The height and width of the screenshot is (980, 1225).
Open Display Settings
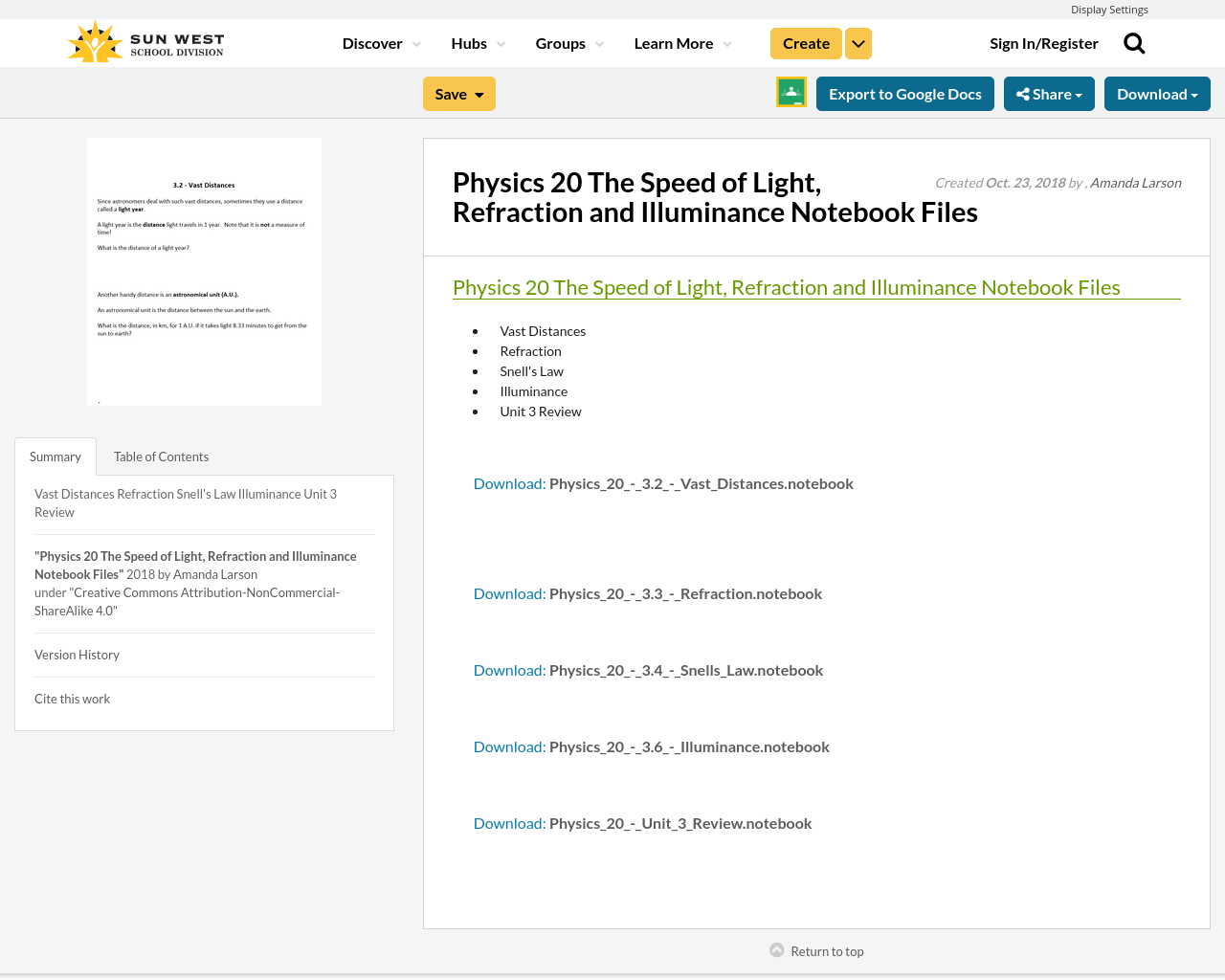tap(1109, 9)
